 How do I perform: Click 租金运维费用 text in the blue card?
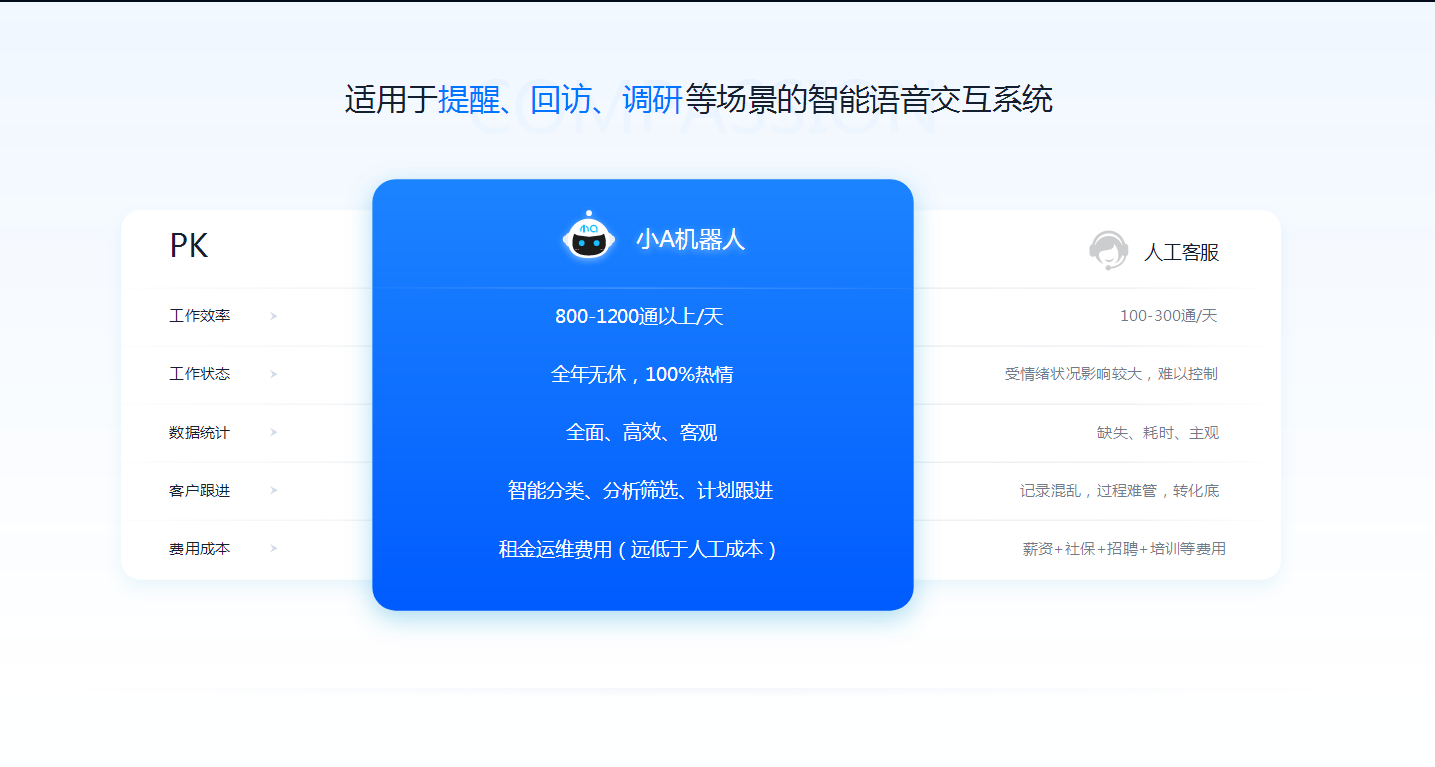click(555, 549)
